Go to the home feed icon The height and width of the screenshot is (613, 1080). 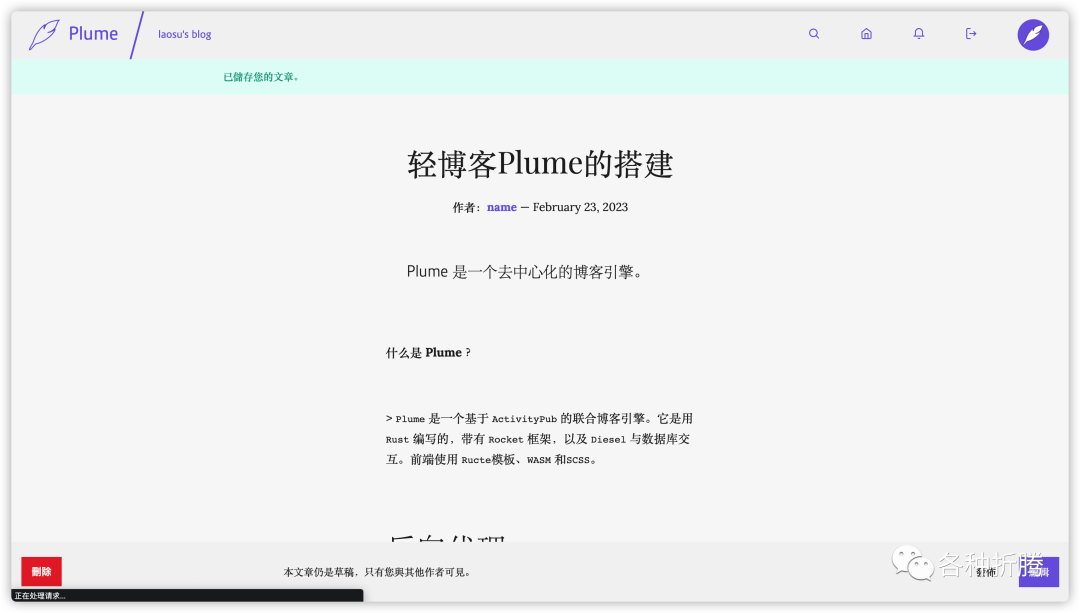coord(866,34)
